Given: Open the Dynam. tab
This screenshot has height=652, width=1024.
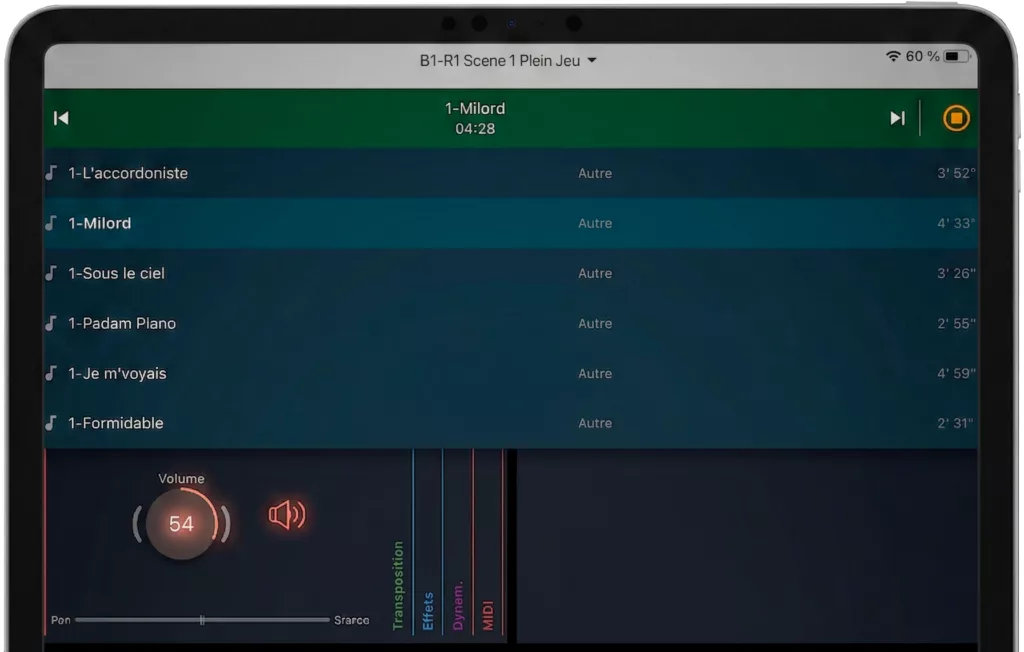Looking at the screenshot, I should (458, 604).
